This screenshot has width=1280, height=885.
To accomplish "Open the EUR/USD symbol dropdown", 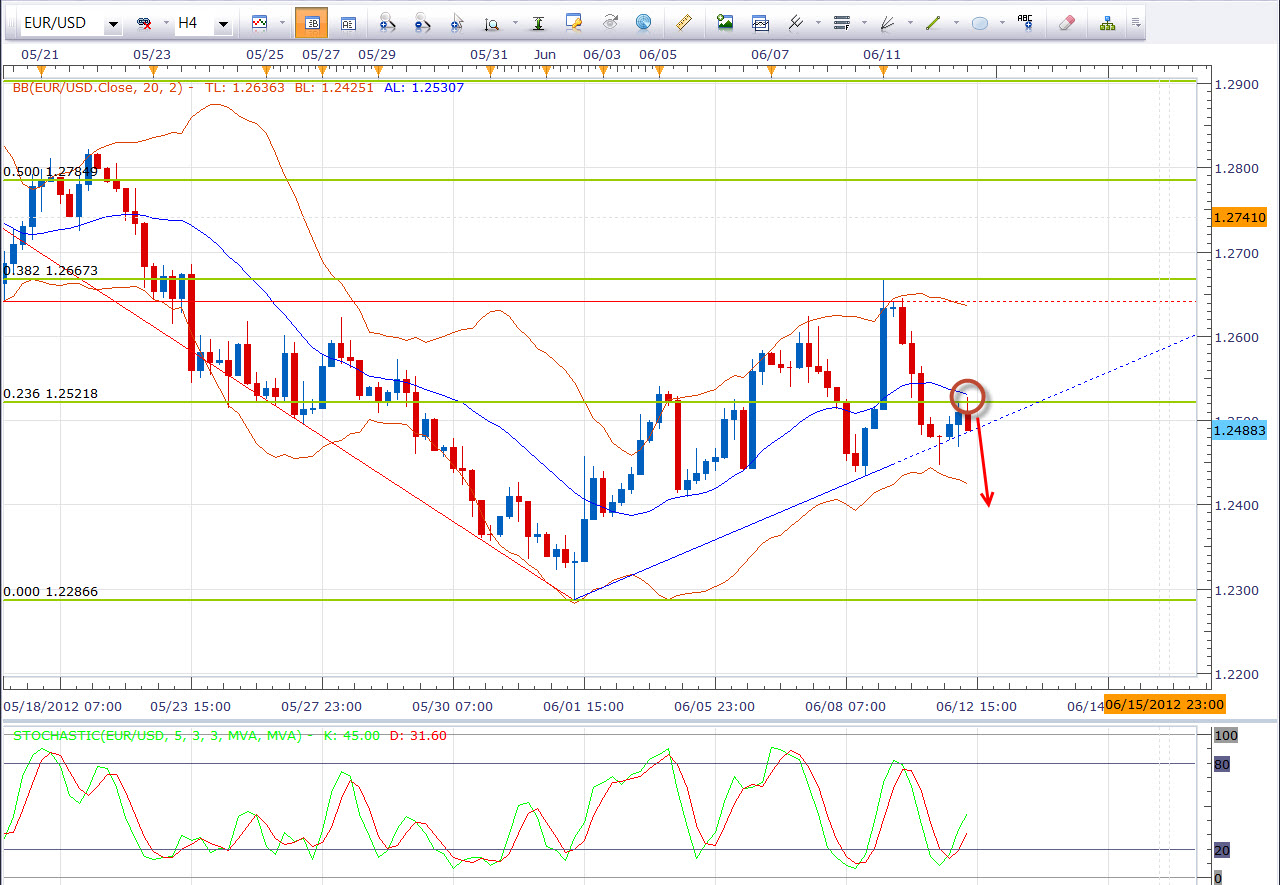I will point(113,23).
